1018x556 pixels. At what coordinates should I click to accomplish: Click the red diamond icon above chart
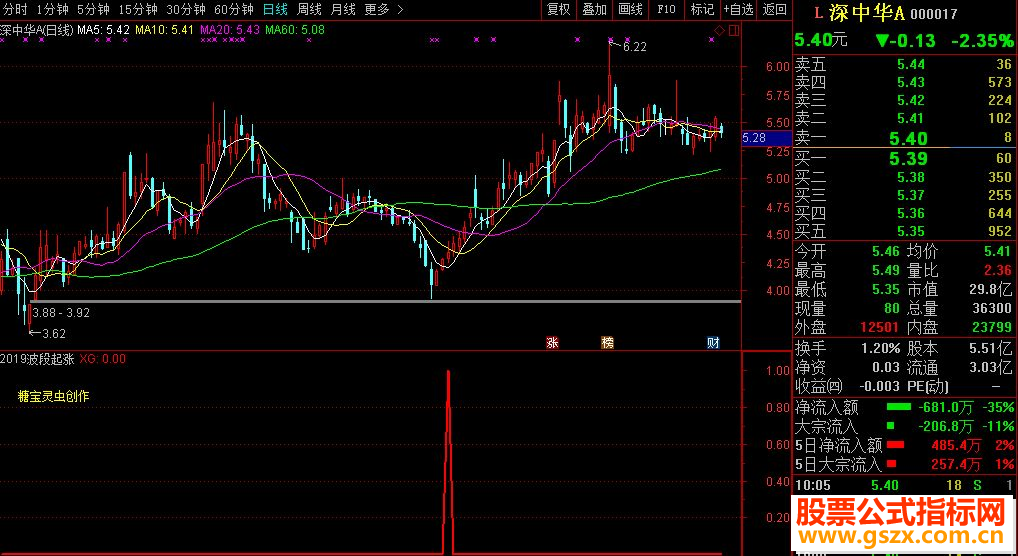pyautogui.click(x=719, y=31)
